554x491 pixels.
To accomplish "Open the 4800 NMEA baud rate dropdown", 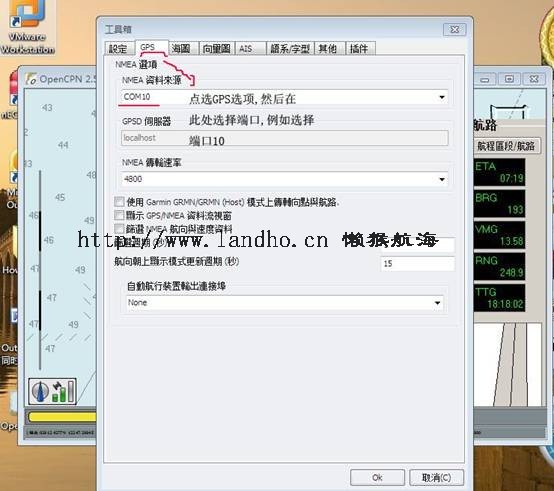I will 442,179.
